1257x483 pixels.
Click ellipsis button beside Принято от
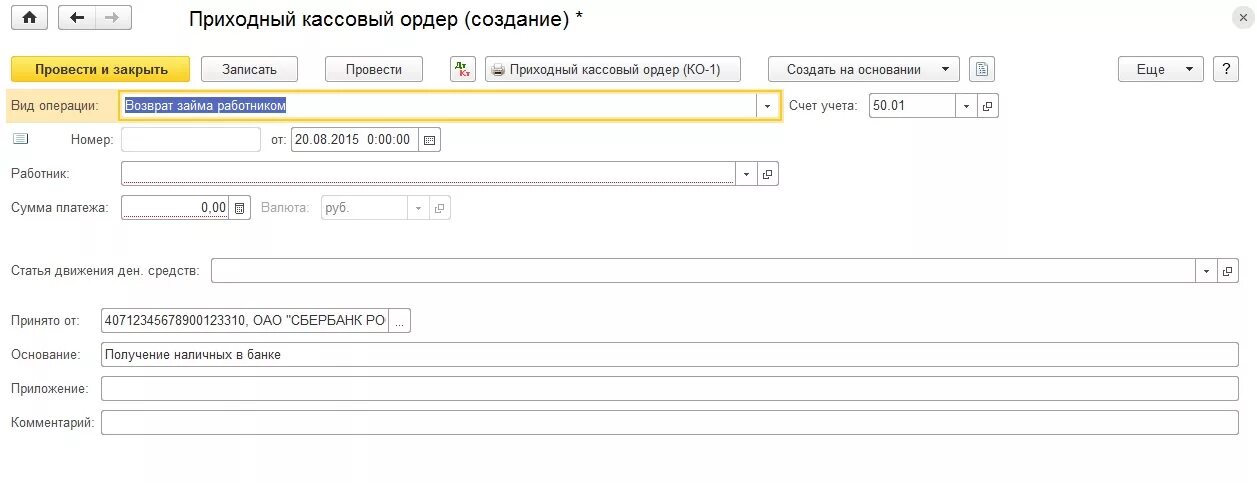[x=399, y=321]
